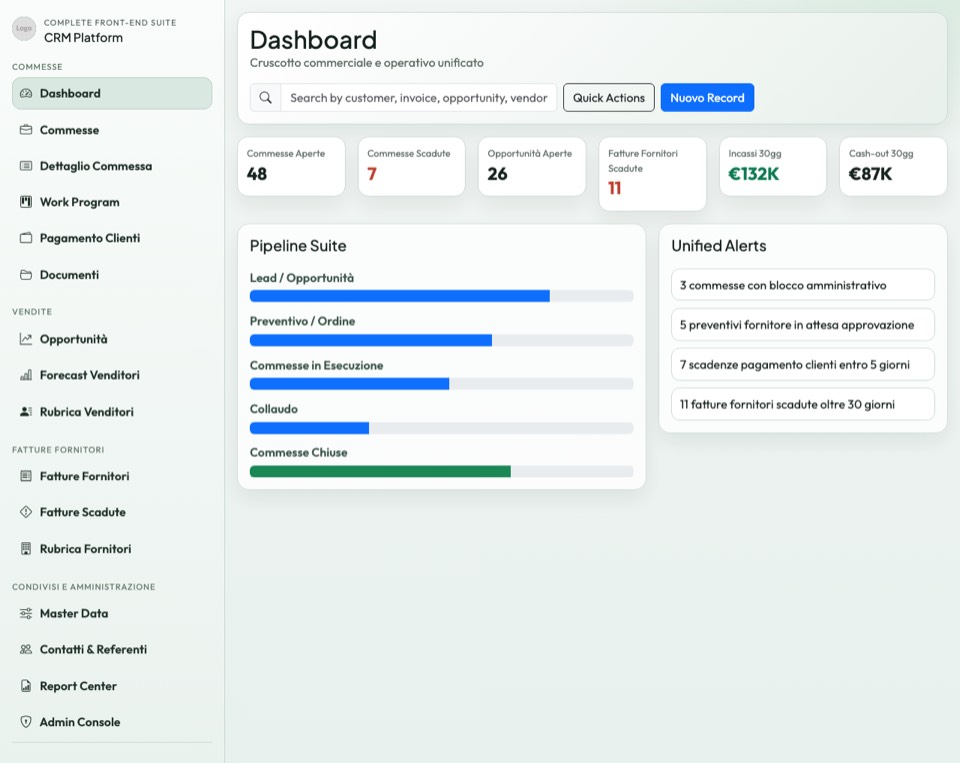Click the Commesse in Esecuzione progress bar
Image resolution: width=960 pixels, height=763 pixels.
coord(441,384)
